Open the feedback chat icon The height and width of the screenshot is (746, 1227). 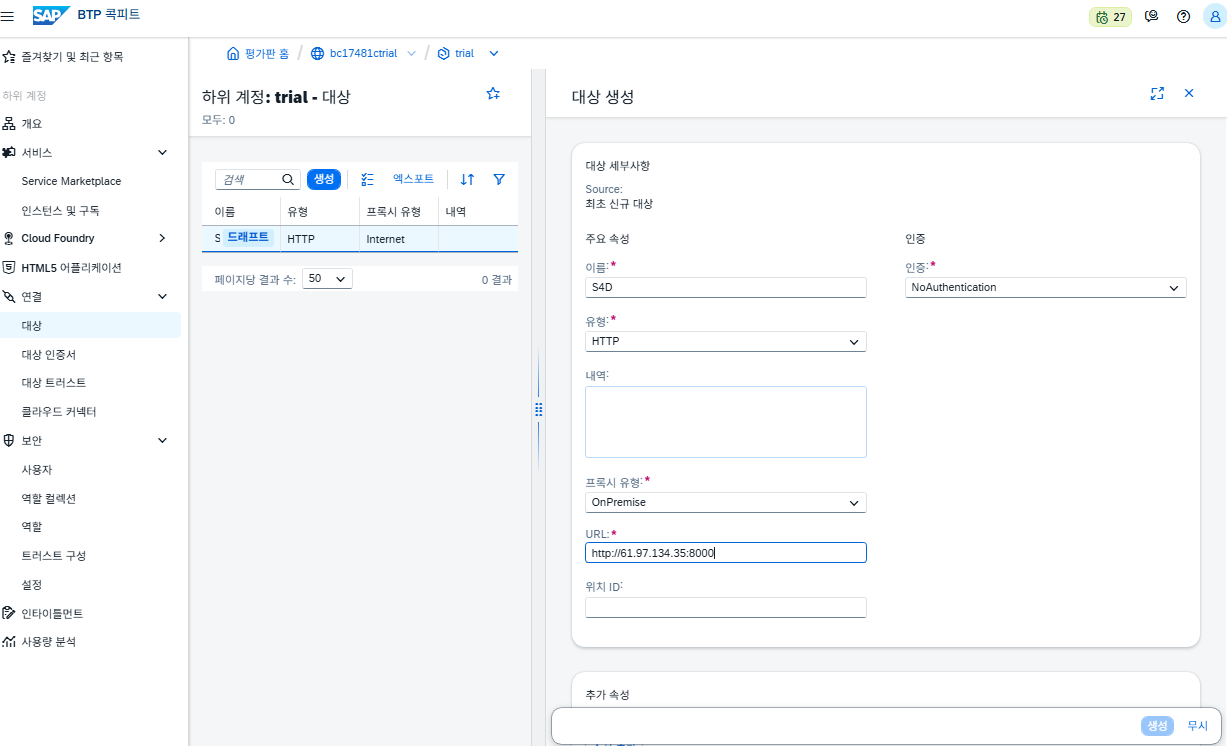[x=1152, y=17]
